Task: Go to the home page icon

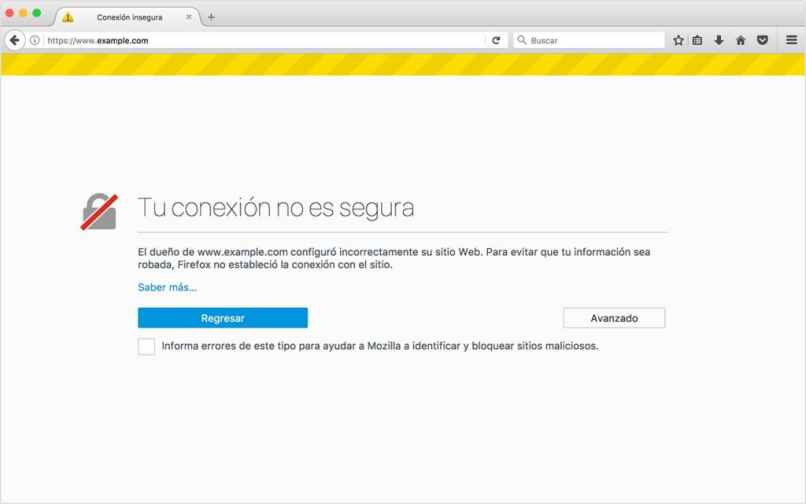Action: (x=741, y=40)
